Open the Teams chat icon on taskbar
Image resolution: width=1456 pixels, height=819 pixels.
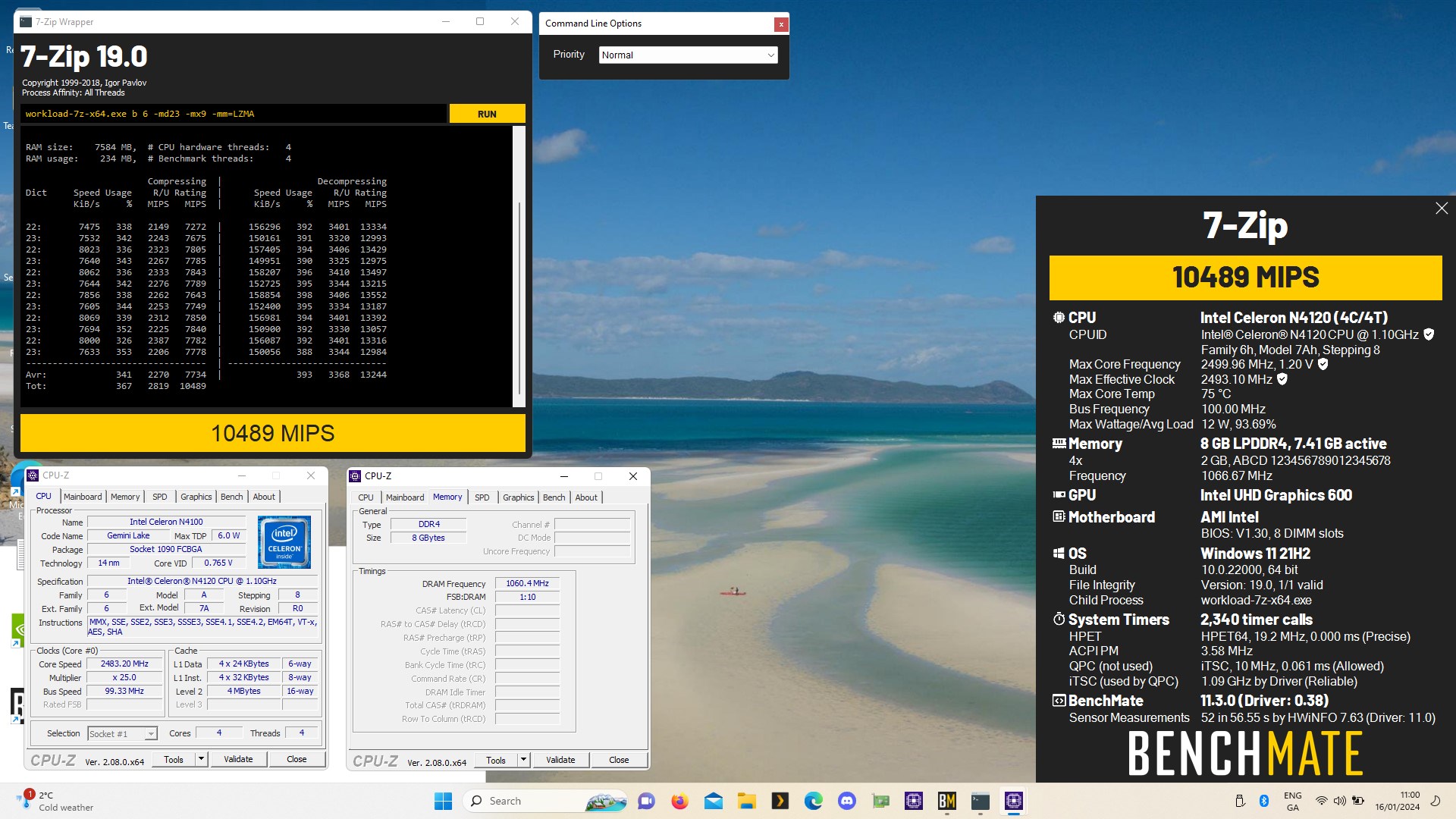click(646, 801)
